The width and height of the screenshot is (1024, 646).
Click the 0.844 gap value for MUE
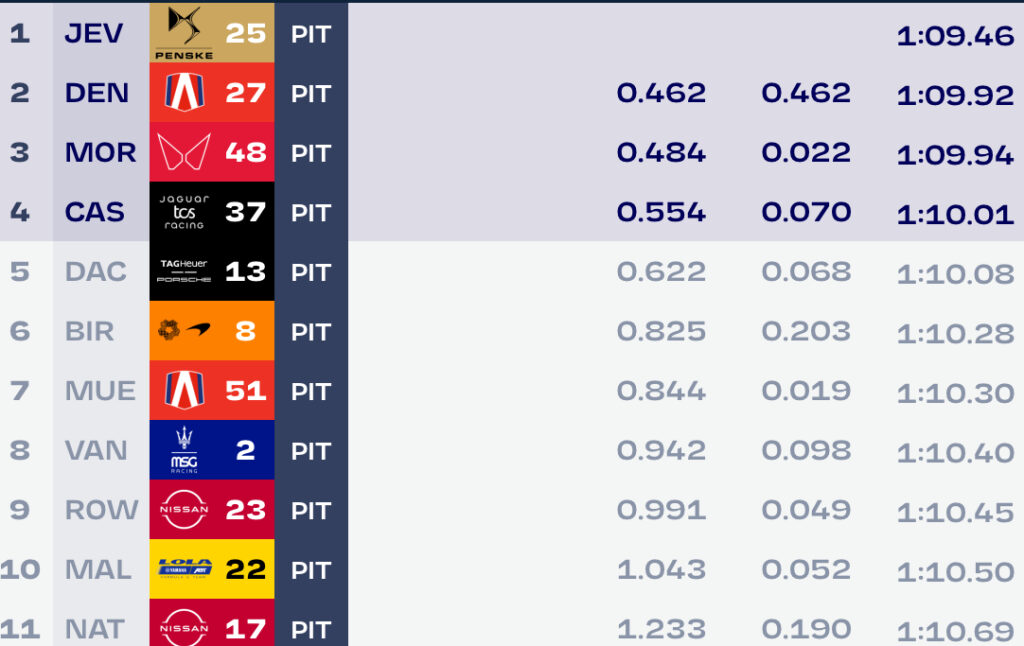pos(661,391)
